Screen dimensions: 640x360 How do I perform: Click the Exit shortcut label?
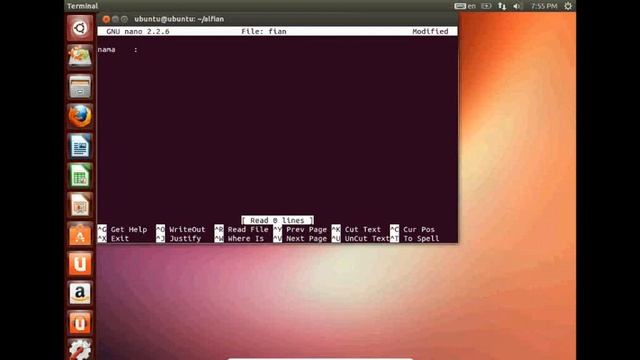click(x=120, y=238)
